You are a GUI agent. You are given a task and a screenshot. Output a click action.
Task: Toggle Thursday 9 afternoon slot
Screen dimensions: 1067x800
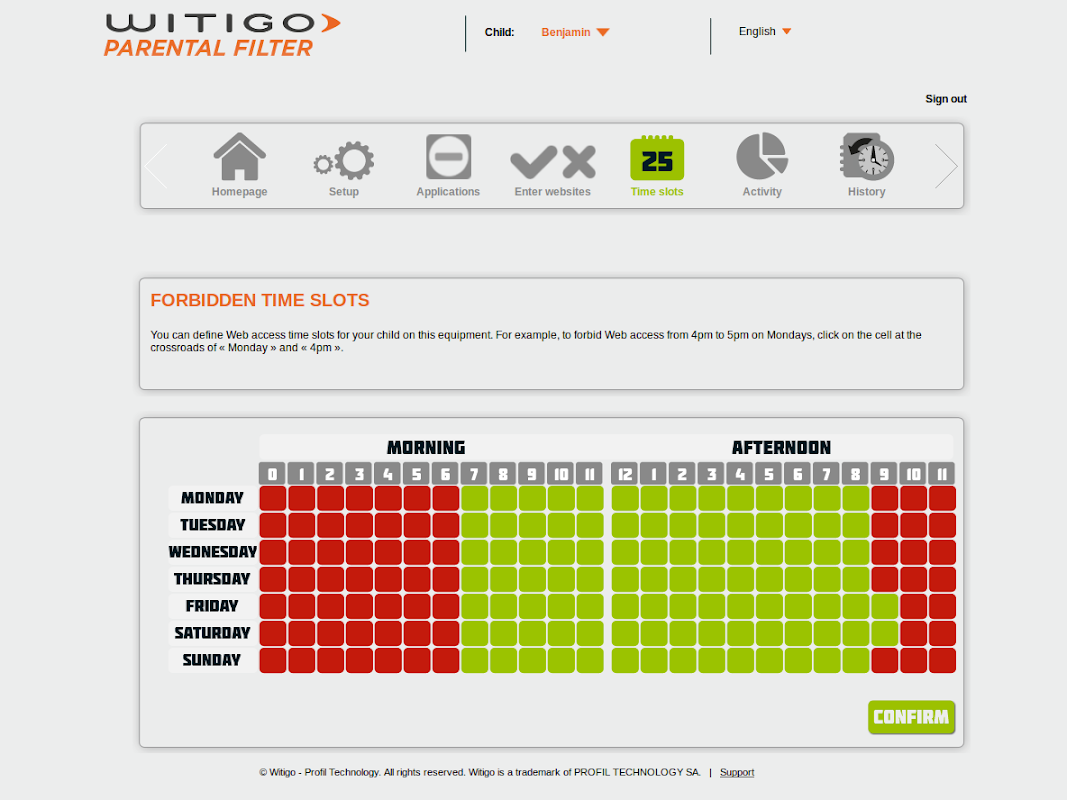coord(884,580)
